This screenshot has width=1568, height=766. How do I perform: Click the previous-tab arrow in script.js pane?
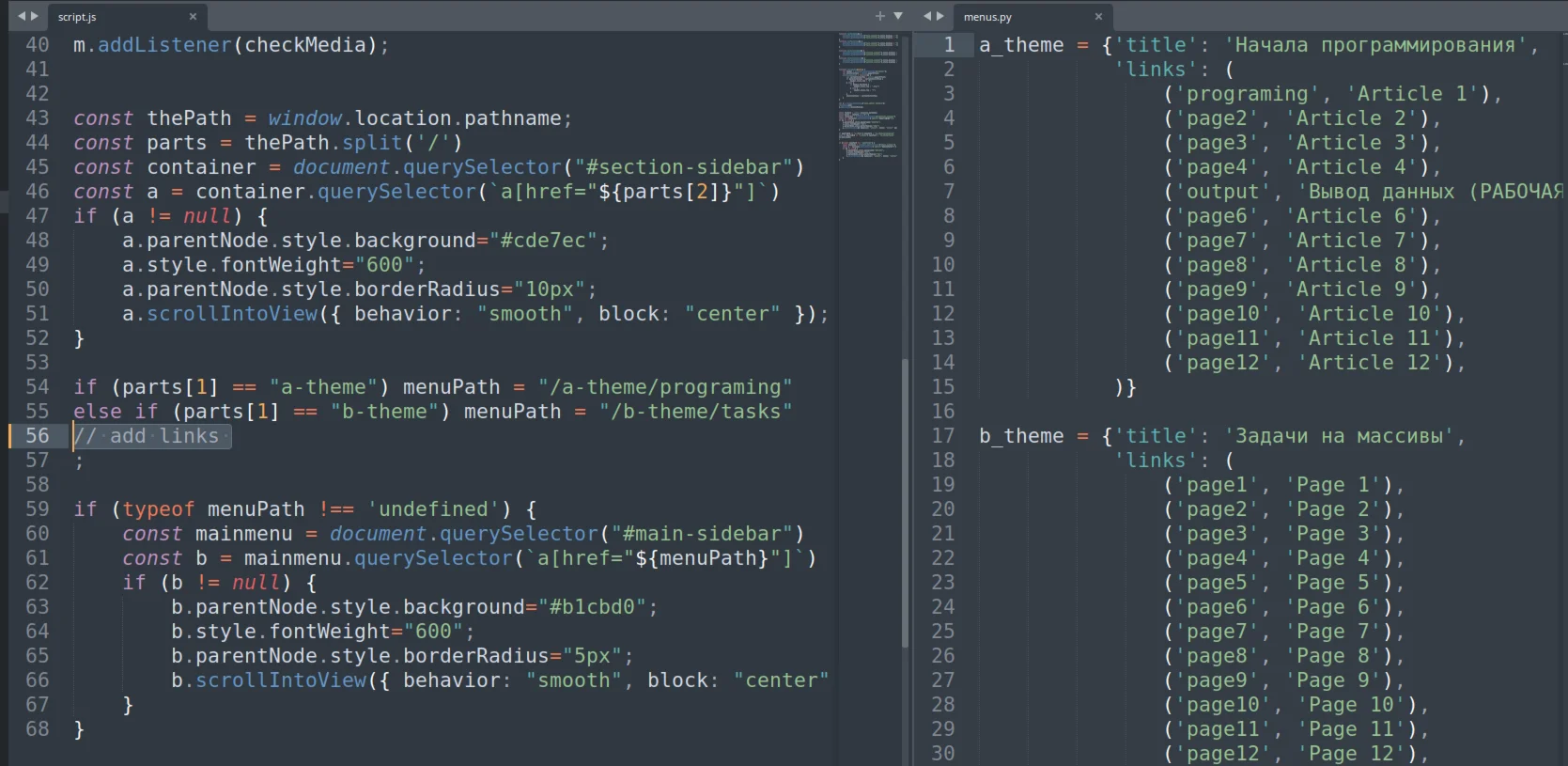[22, 16]
